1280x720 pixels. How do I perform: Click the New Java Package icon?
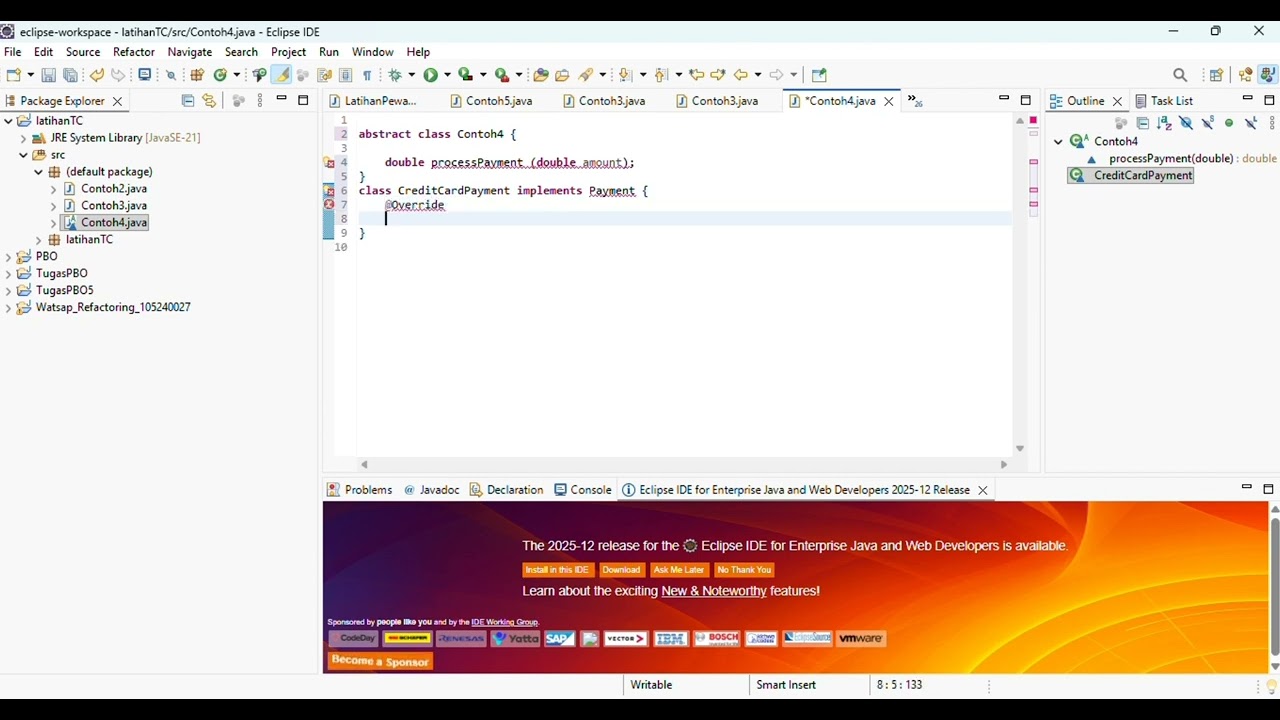197,75
